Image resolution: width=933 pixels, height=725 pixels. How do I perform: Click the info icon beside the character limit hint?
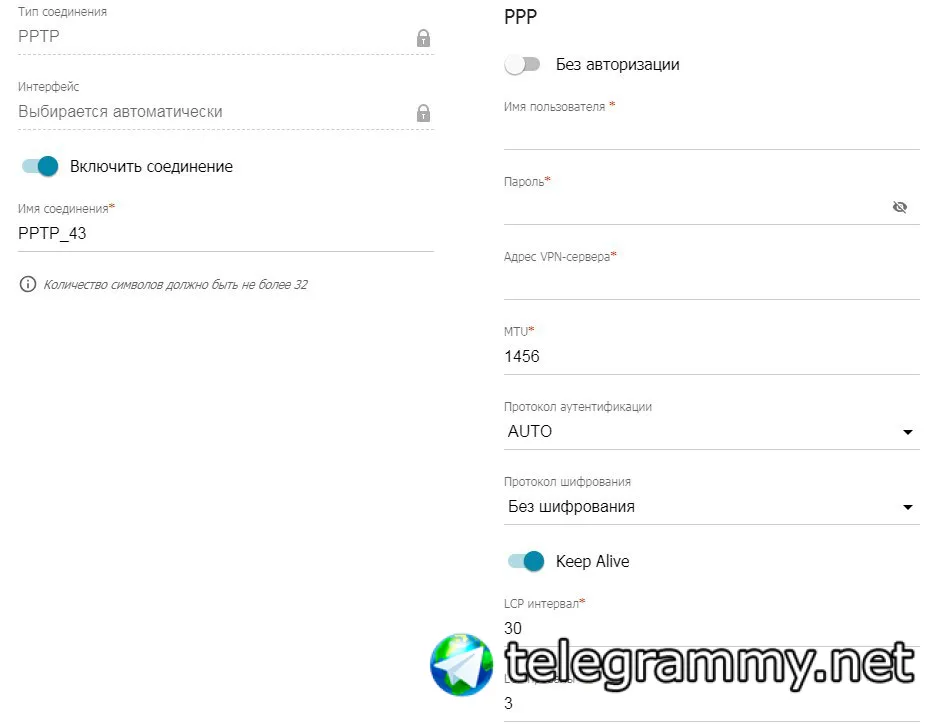click(x=27, y=284)
